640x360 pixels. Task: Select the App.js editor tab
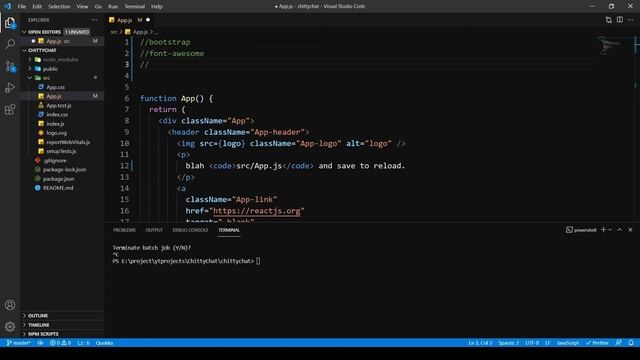coord(124,20)
